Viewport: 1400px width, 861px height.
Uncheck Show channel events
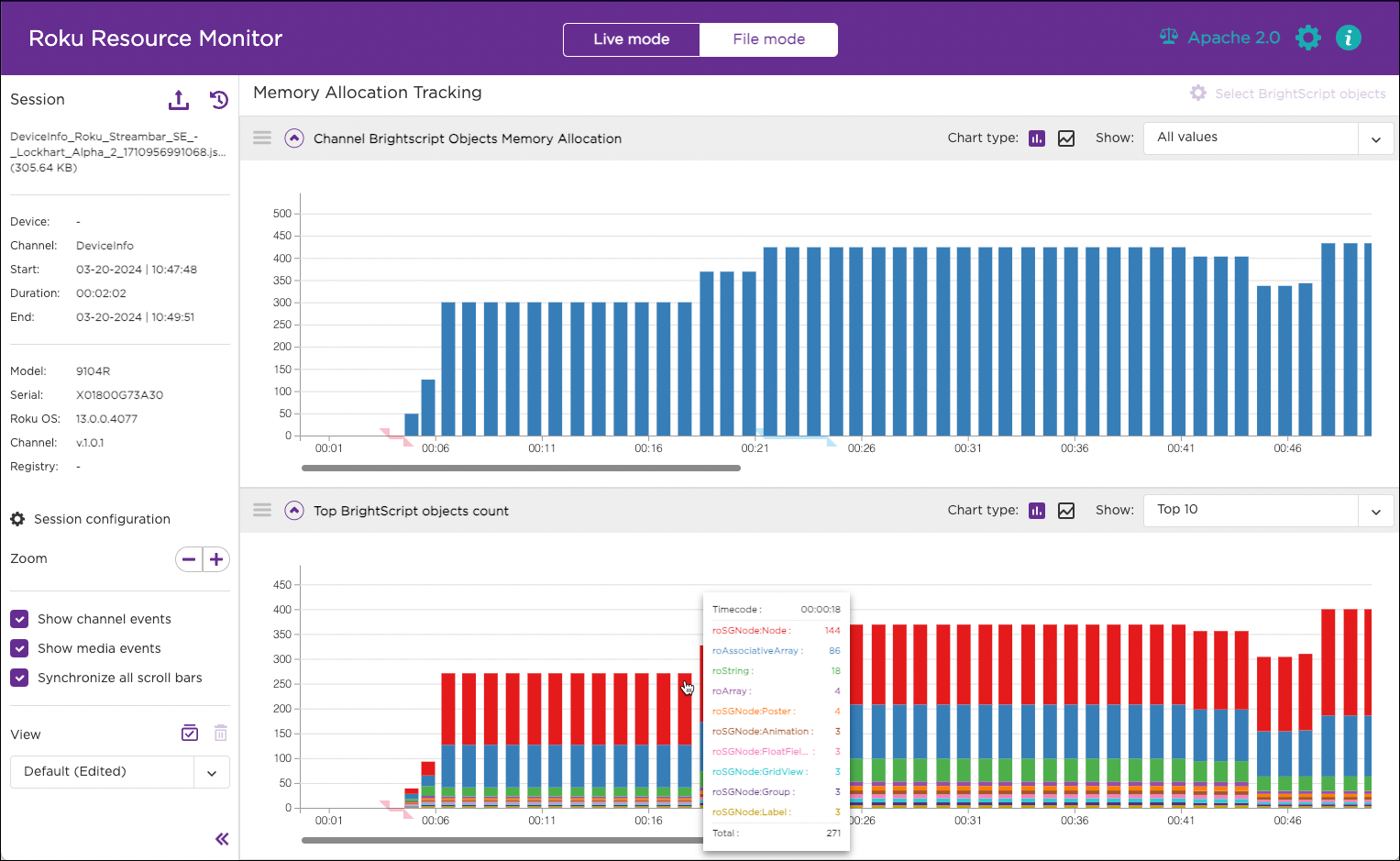(19, 619)
